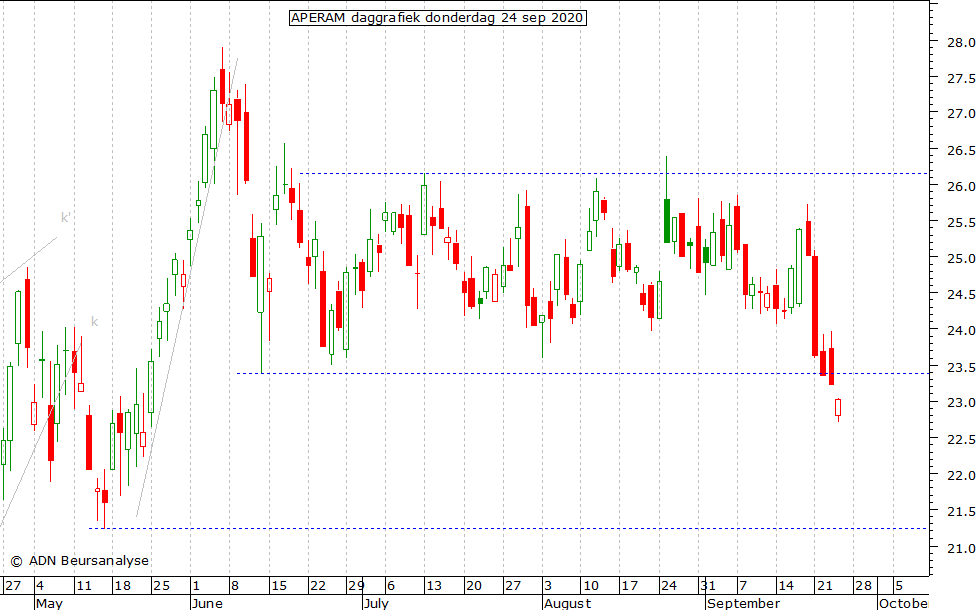Click the date tick '15' in June
This screenshot has width=980, height=610.
click(x=279, y=586)
